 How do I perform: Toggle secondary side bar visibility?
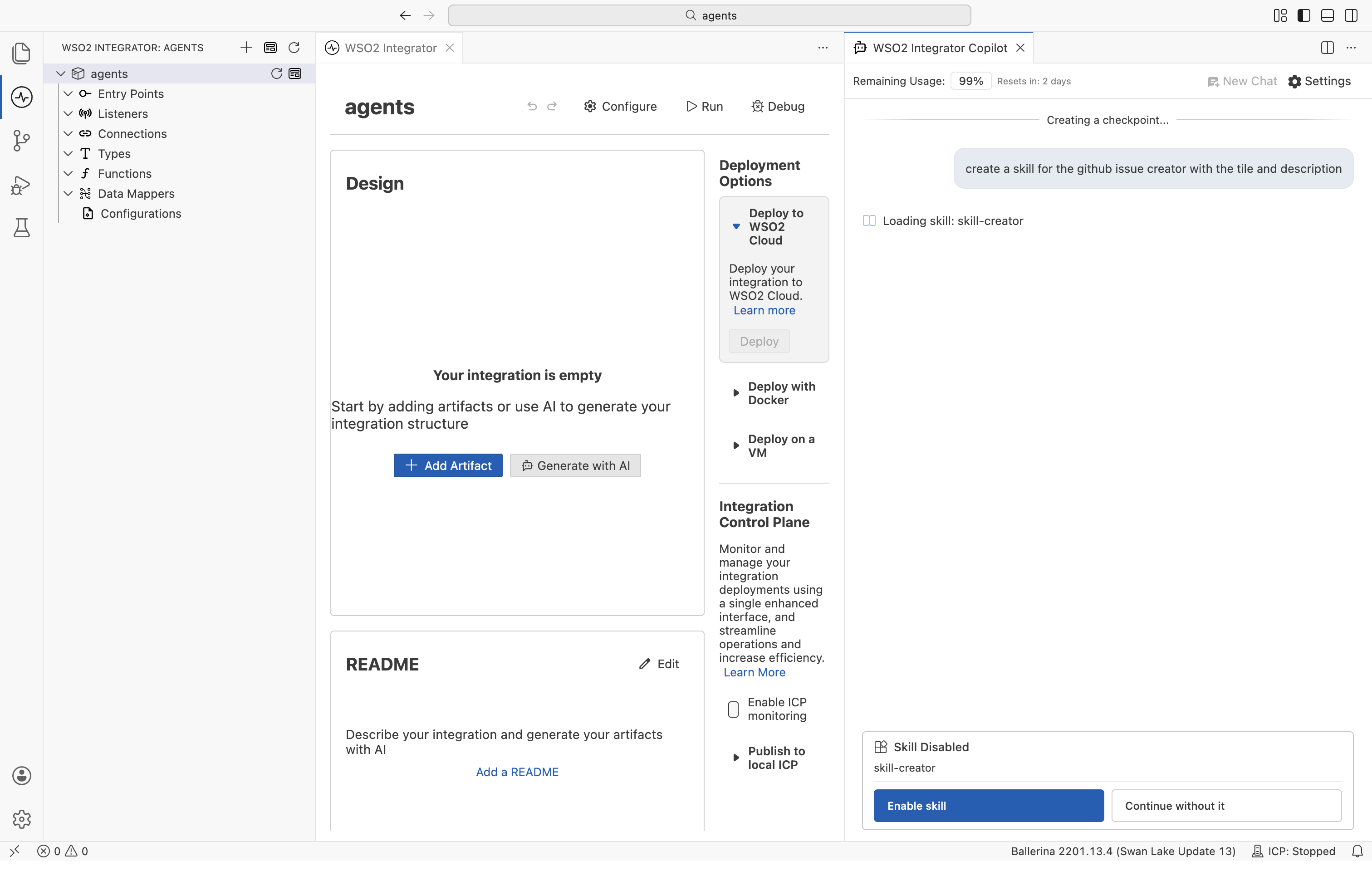1351,15
